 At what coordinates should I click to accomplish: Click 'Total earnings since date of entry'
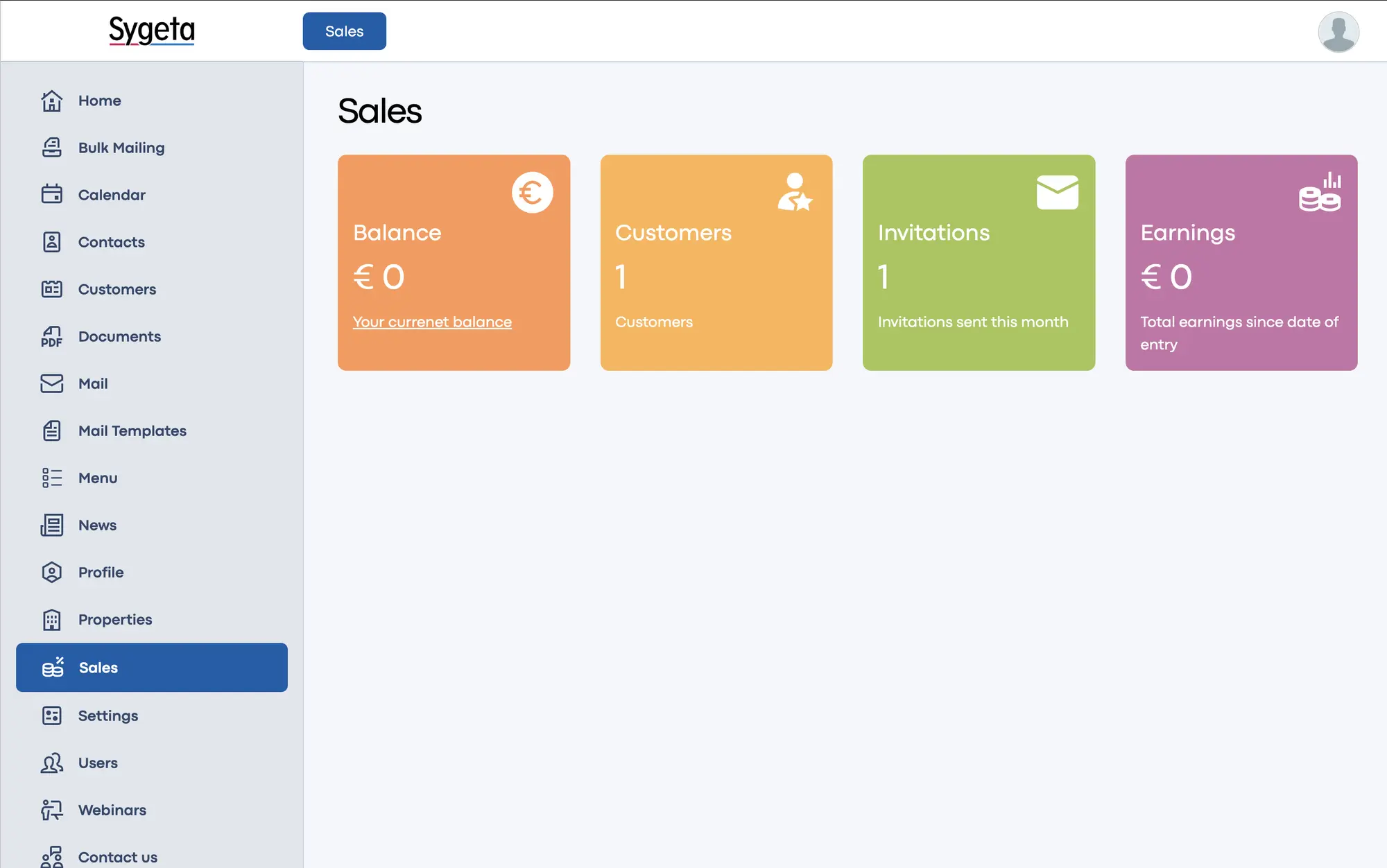(1239, 333)
